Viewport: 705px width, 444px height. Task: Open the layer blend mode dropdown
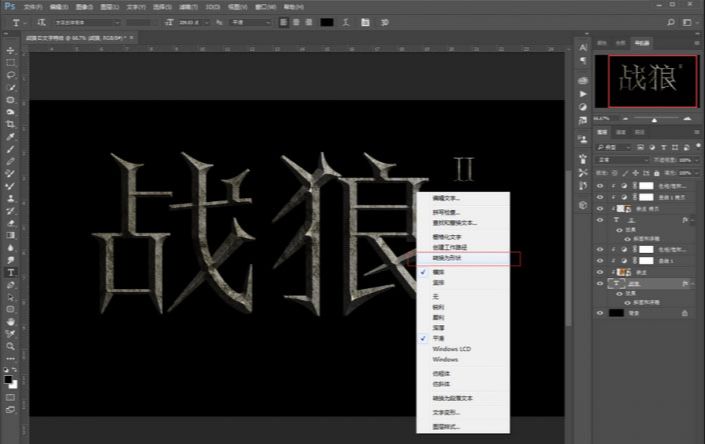622,160
